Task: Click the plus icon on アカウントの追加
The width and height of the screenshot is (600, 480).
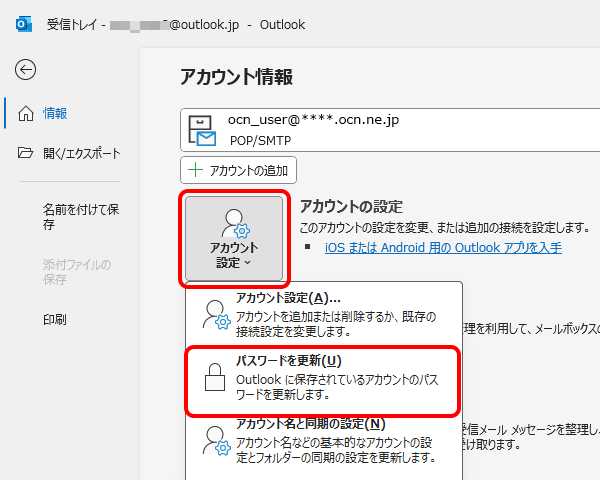Action: pos(196,170)
